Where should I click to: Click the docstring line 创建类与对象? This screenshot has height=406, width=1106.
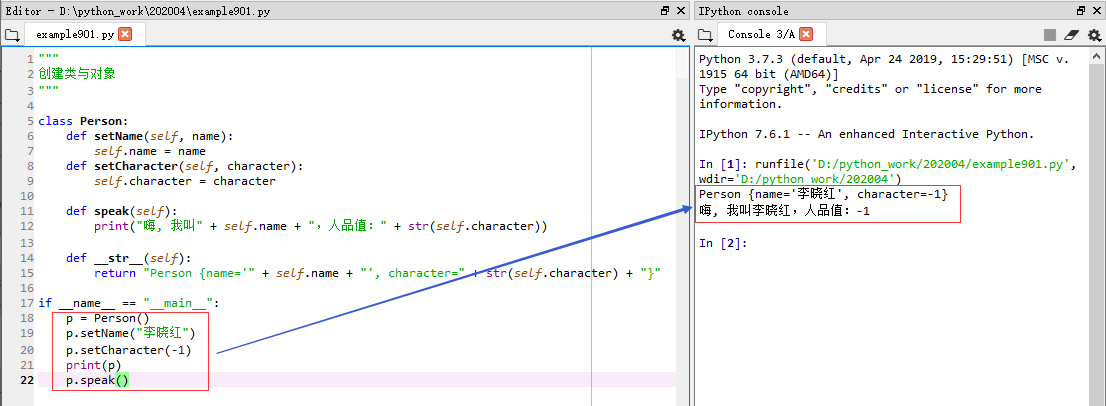click(x=77, y=73)
